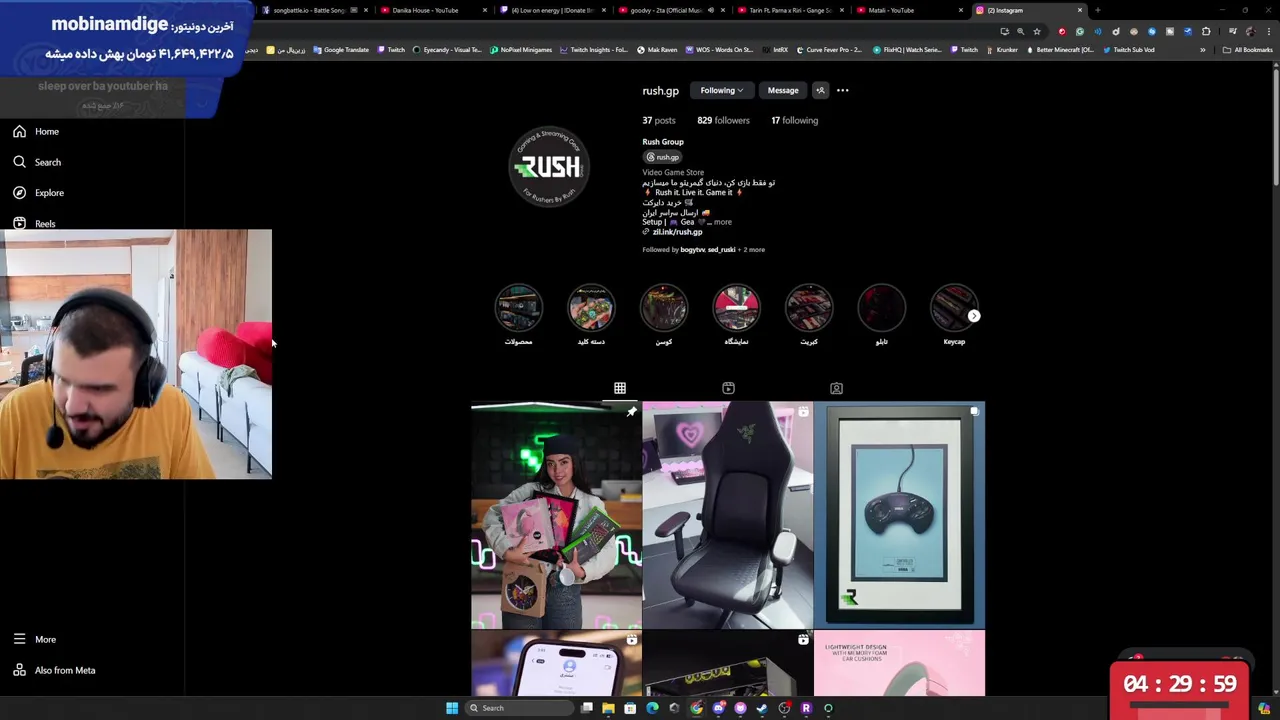
Task: Open the second story highlight thumbnail
Action: (591, 308)
